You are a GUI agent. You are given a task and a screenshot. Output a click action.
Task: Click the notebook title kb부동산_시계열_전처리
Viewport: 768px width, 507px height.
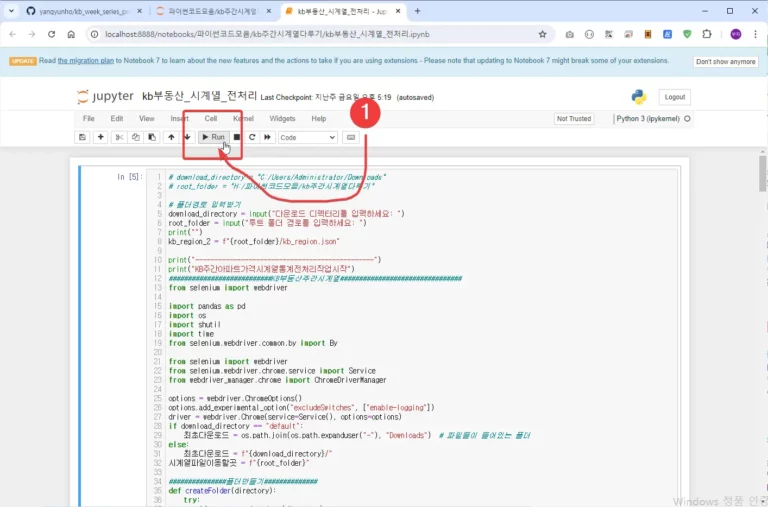click(199, 96)
